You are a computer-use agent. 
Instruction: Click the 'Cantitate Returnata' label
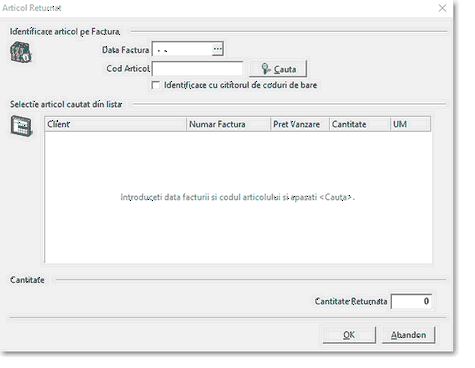pyautogui.click(x=351, y=301)
